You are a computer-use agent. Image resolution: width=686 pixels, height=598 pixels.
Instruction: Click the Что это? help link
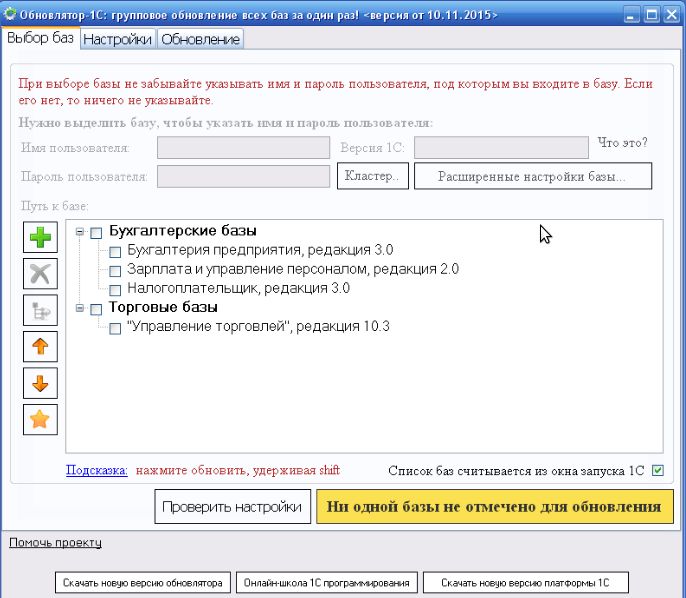(x=622, y=143)
